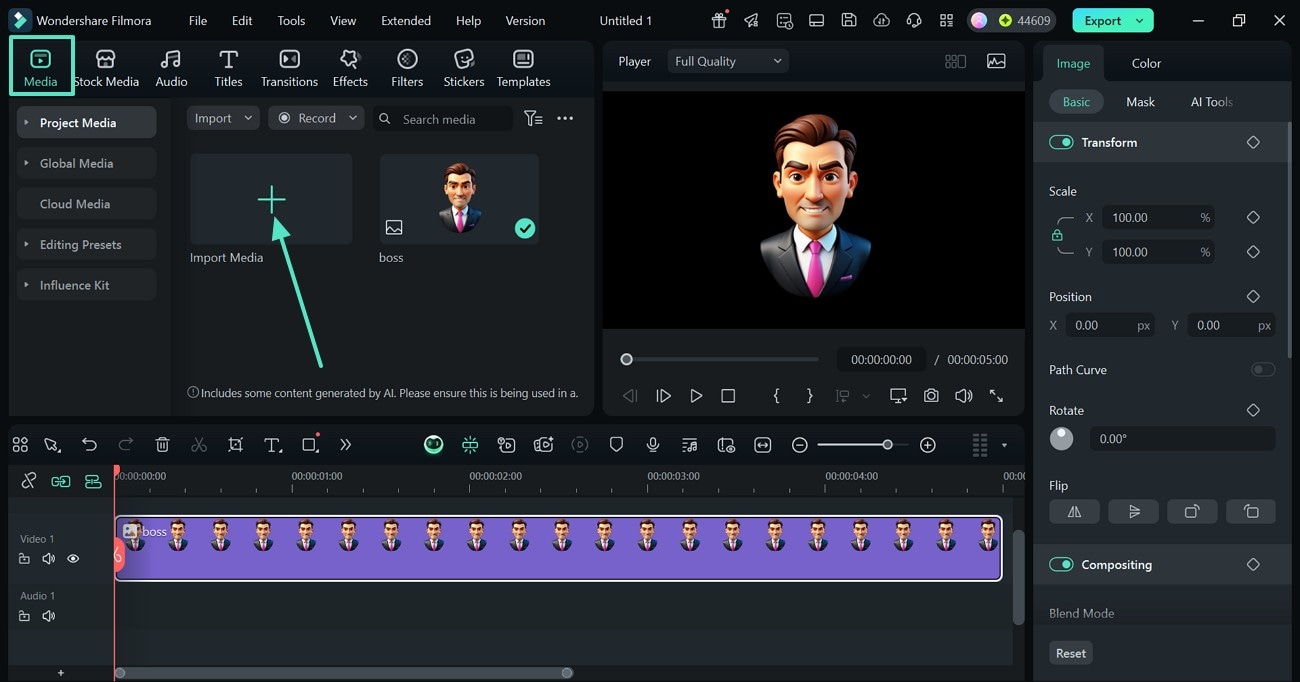Open the Audio library tab
This screenshot has height=682, width=1300.
(x=171, y=67)
